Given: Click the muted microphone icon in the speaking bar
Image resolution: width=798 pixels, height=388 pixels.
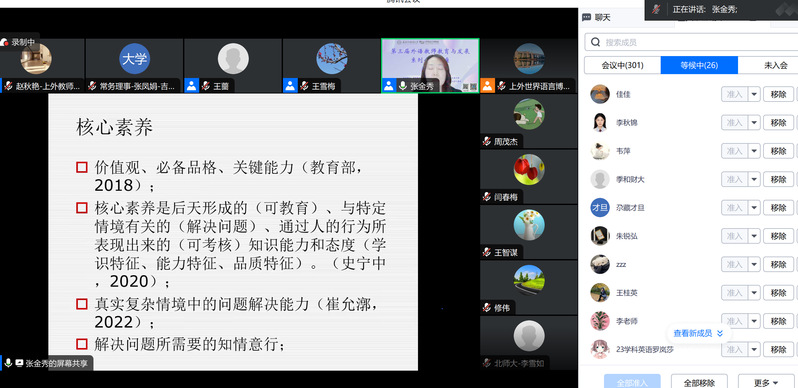Looking at the screenshot, I should click(x=657, y=9).
